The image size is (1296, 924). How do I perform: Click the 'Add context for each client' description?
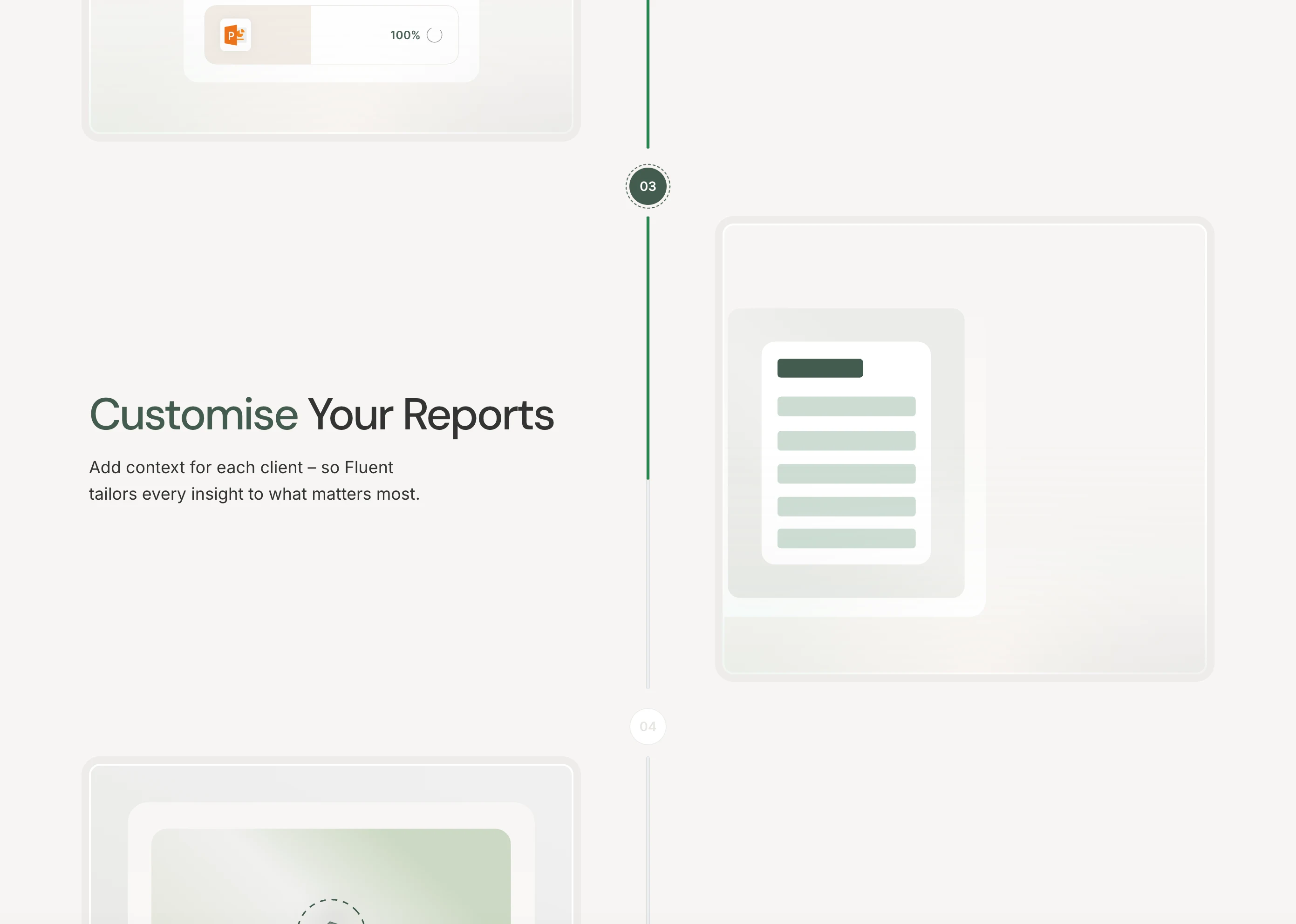tap(254, 481)
